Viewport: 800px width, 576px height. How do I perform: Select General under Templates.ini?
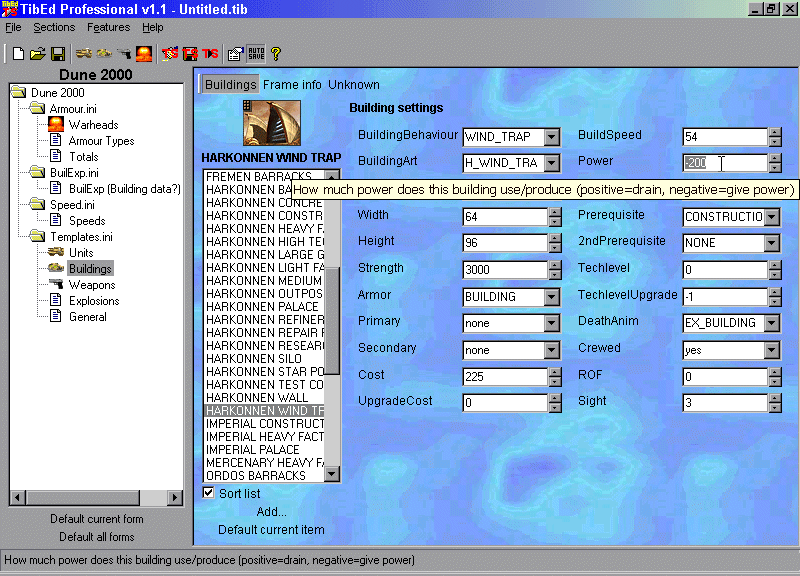(88, 317)
